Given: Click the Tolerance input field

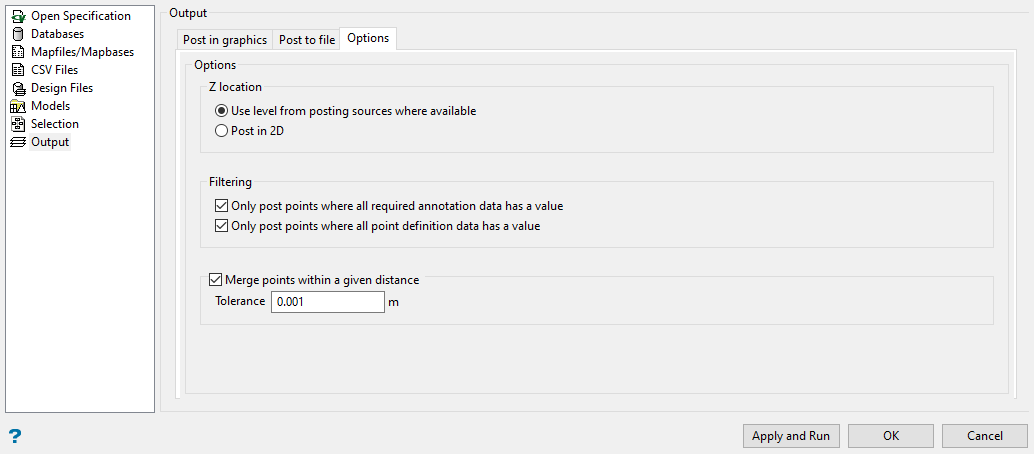Looking at the screenshot, I should [327, 302].
